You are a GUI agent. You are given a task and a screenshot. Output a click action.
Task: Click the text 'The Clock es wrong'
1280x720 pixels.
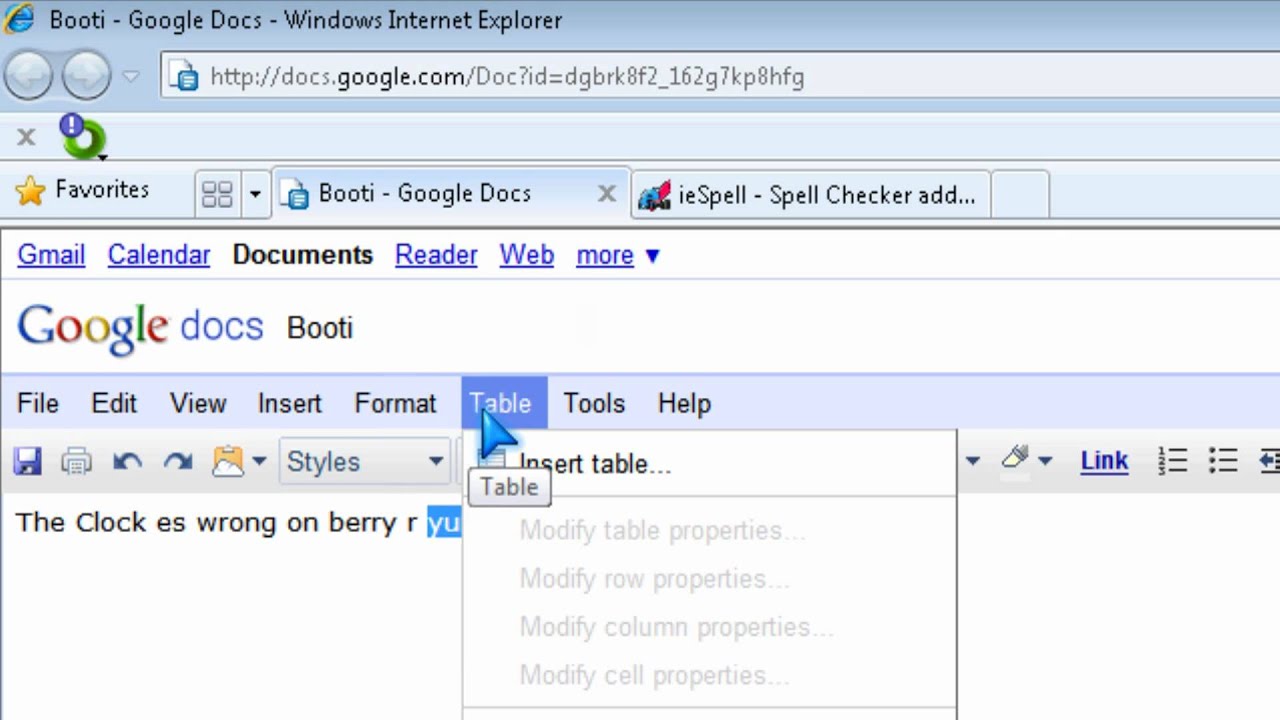(147, 522)
